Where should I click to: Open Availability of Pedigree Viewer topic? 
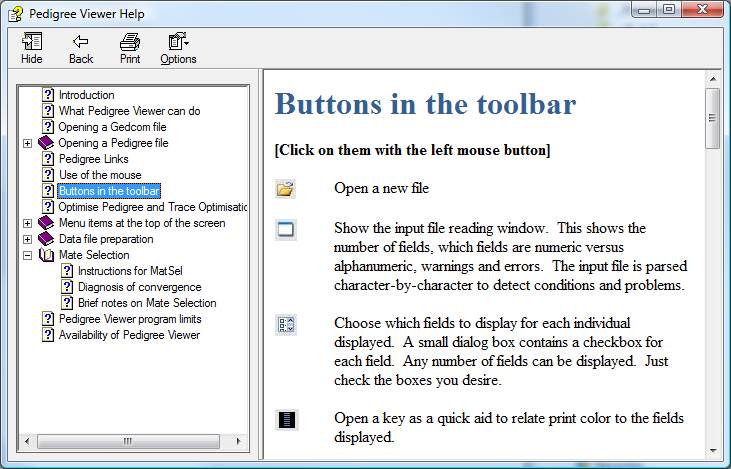pos(129,335)
